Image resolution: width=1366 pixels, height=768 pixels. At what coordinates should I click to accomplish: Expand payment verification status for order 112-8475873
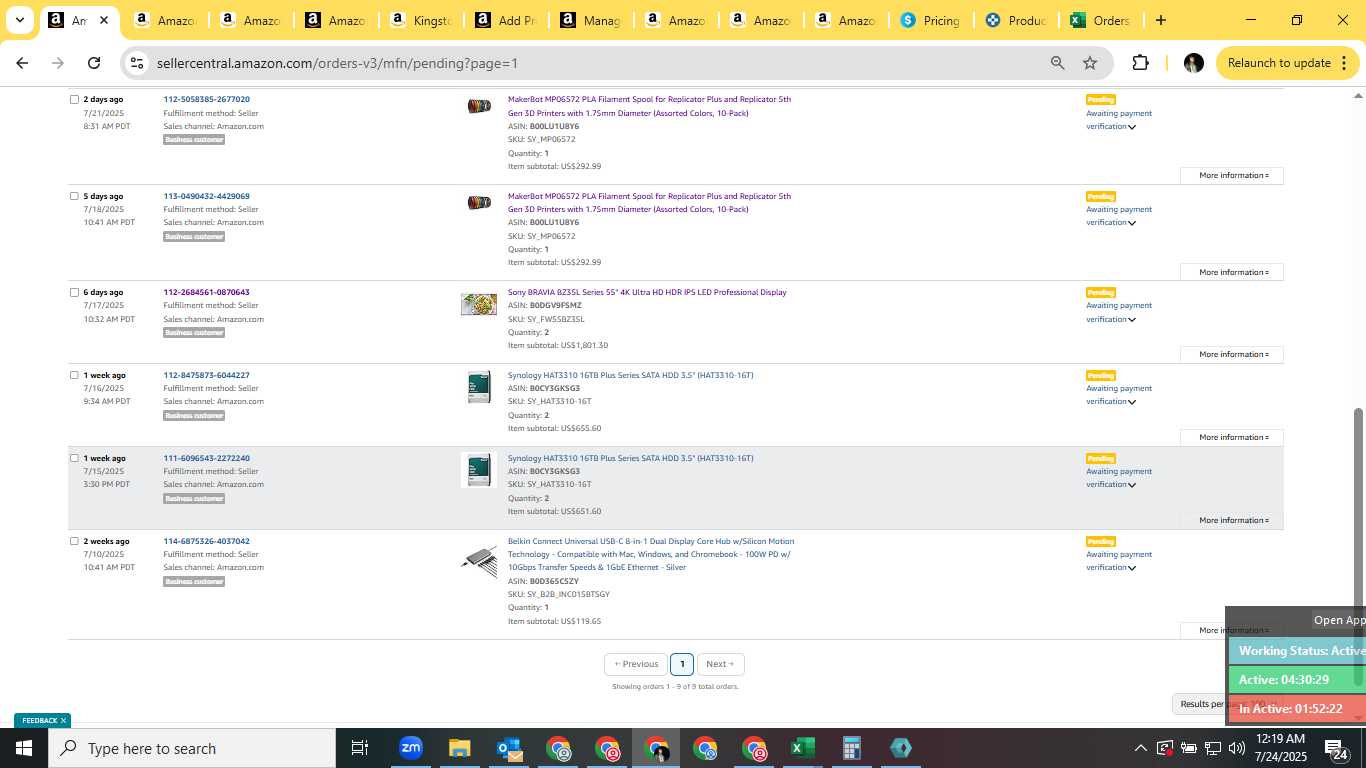pos(1132,402)
